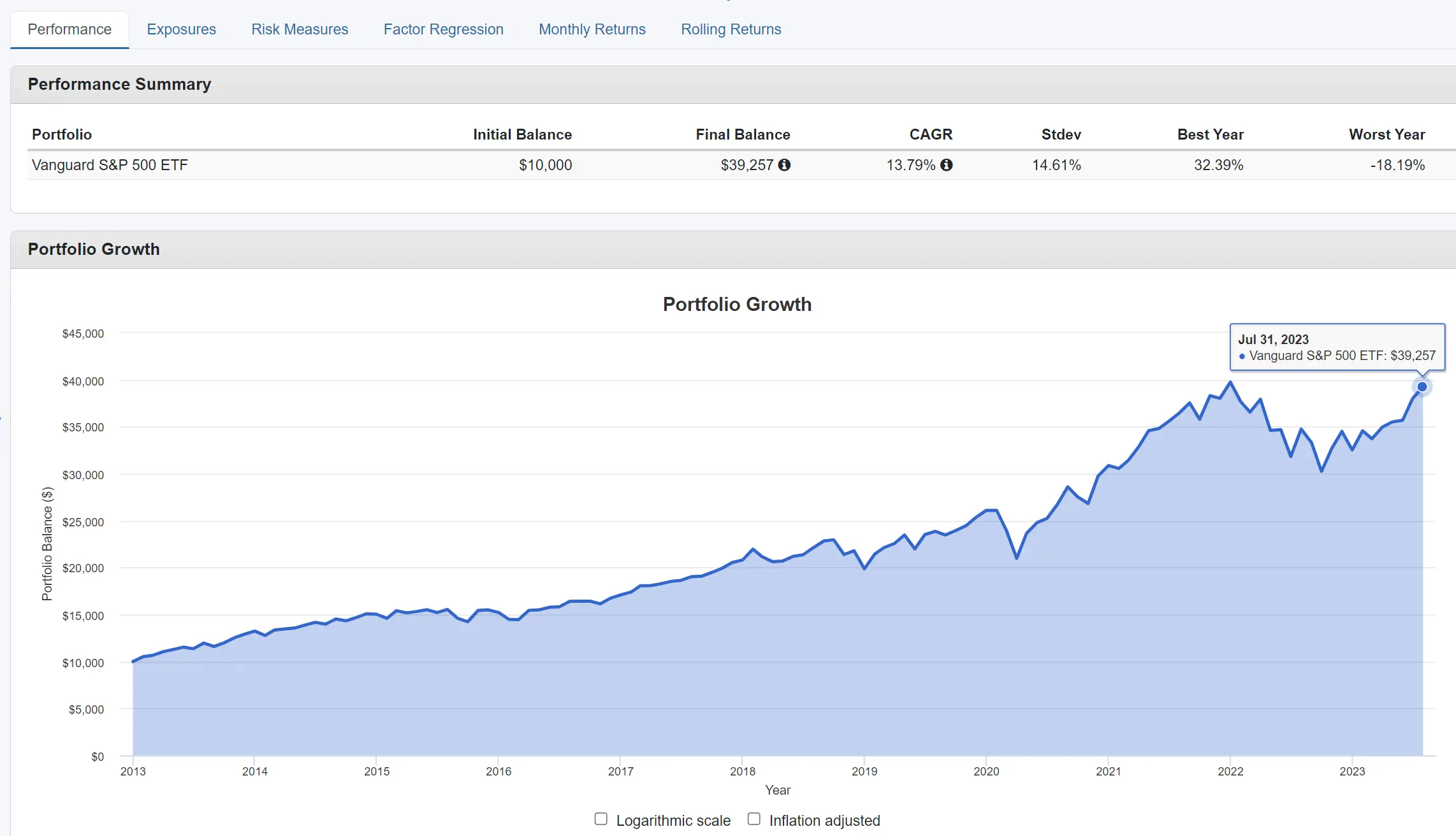Click the info icon beside CAGR 13.79%
The image size is (1456, 836).
[x=947, y=165]
